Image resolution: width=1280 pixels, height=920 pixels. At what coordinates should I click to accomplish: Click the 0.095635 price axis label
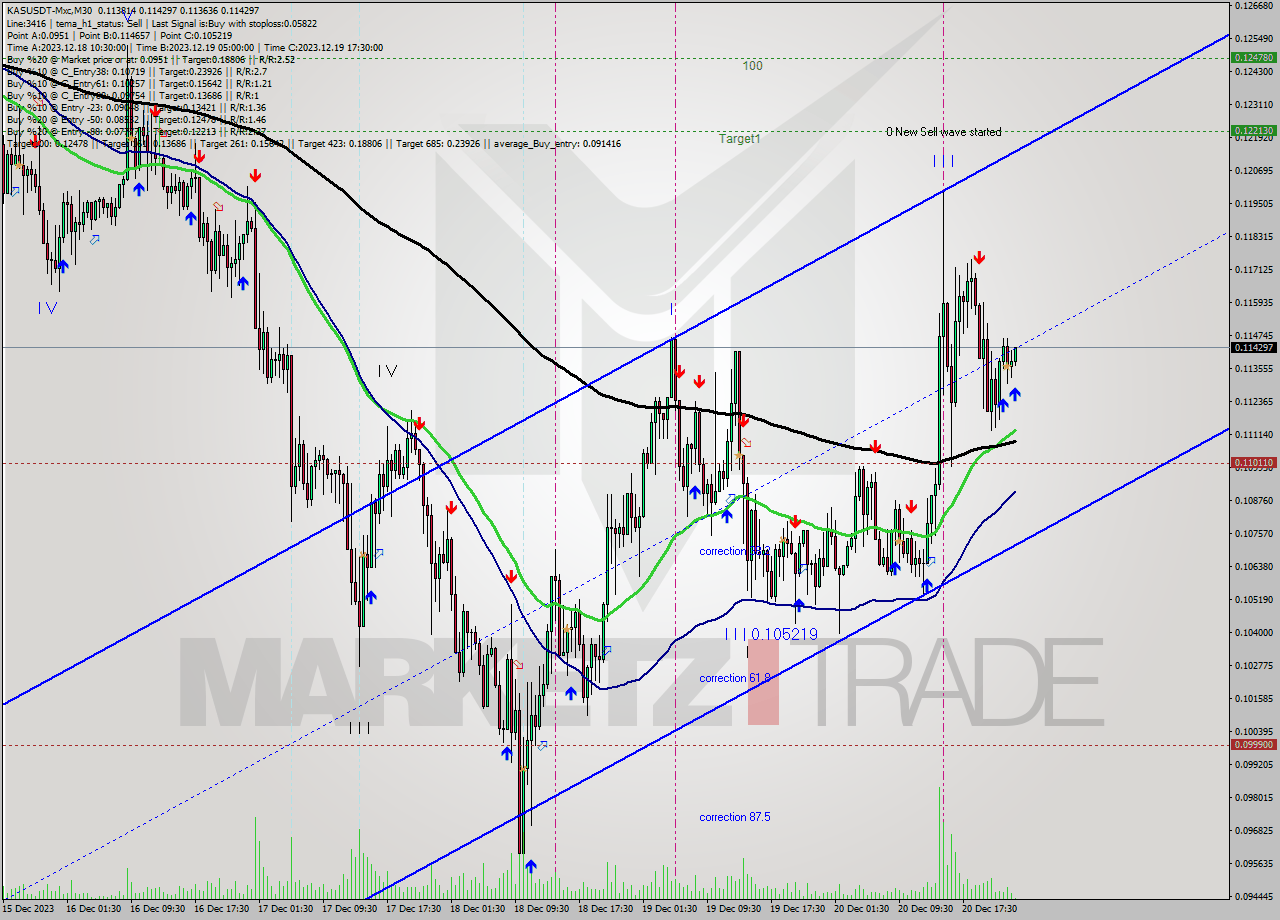(1254, 863)
